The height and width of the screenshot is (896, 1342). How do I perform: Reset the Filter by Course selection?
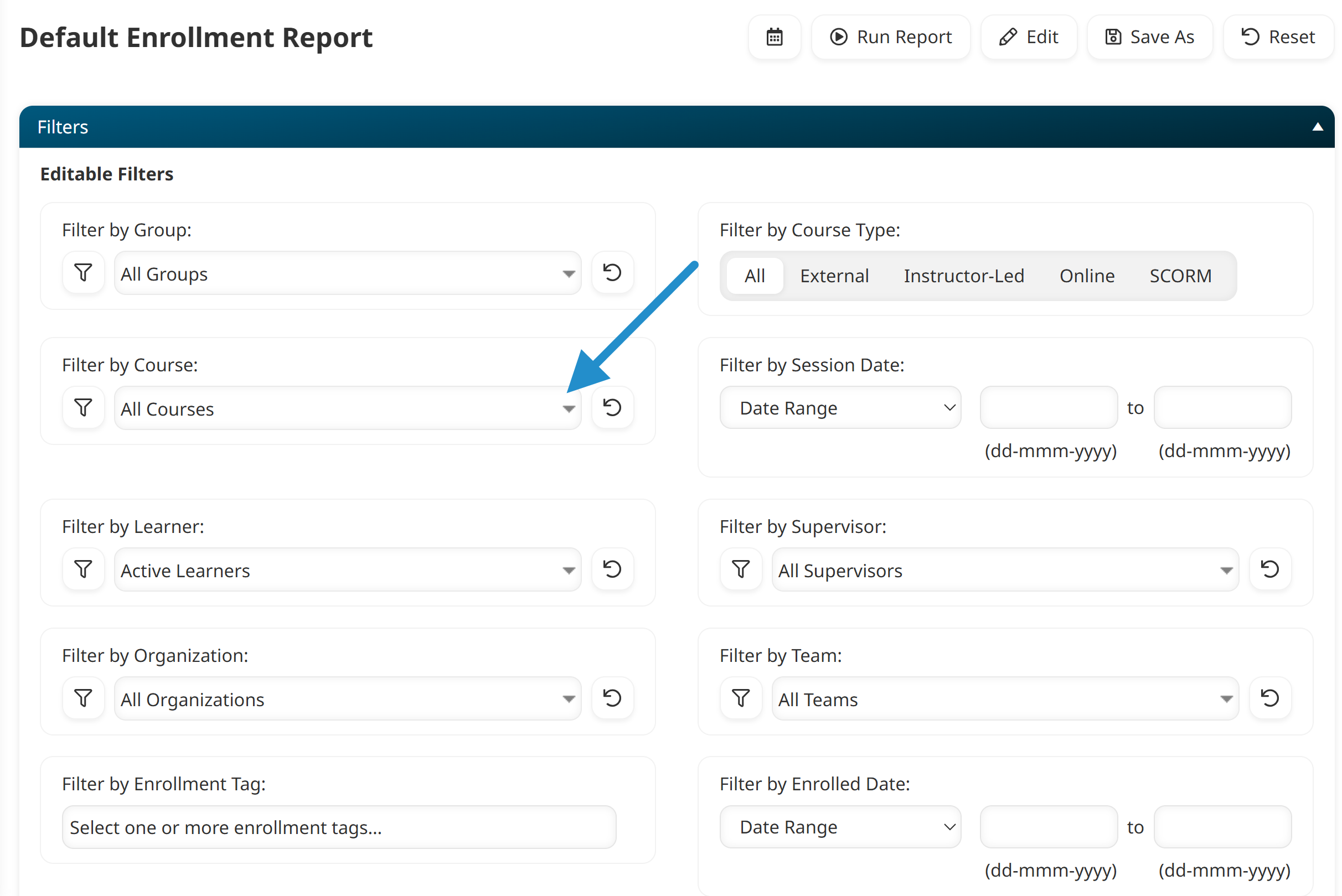612,407
